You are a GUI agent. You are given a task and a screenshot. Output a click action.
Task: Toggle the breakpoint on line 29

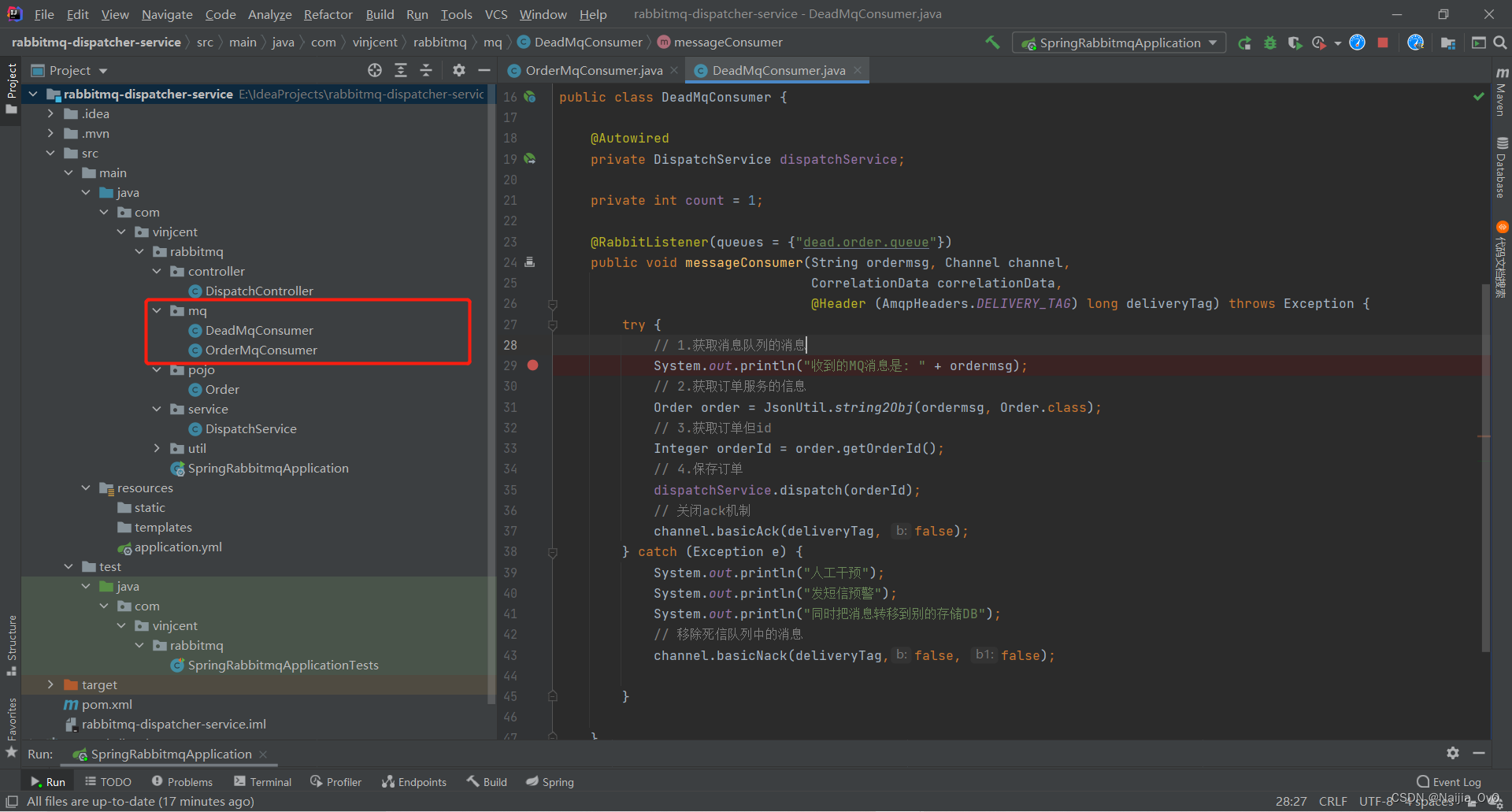(533, 365)
